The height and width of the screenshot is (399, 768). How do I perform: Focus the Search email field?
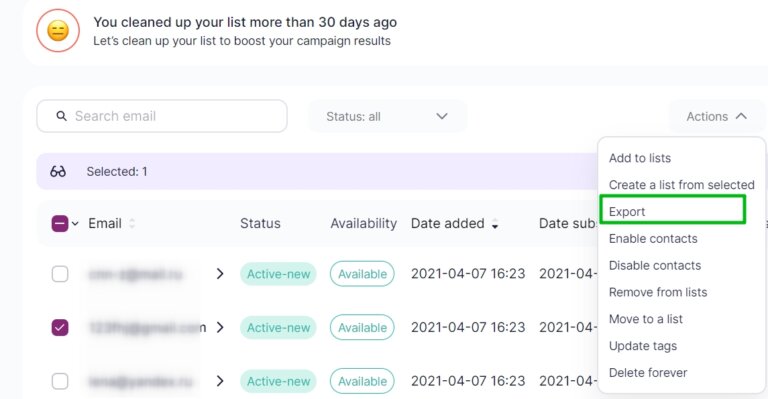(x=162, y=116)
